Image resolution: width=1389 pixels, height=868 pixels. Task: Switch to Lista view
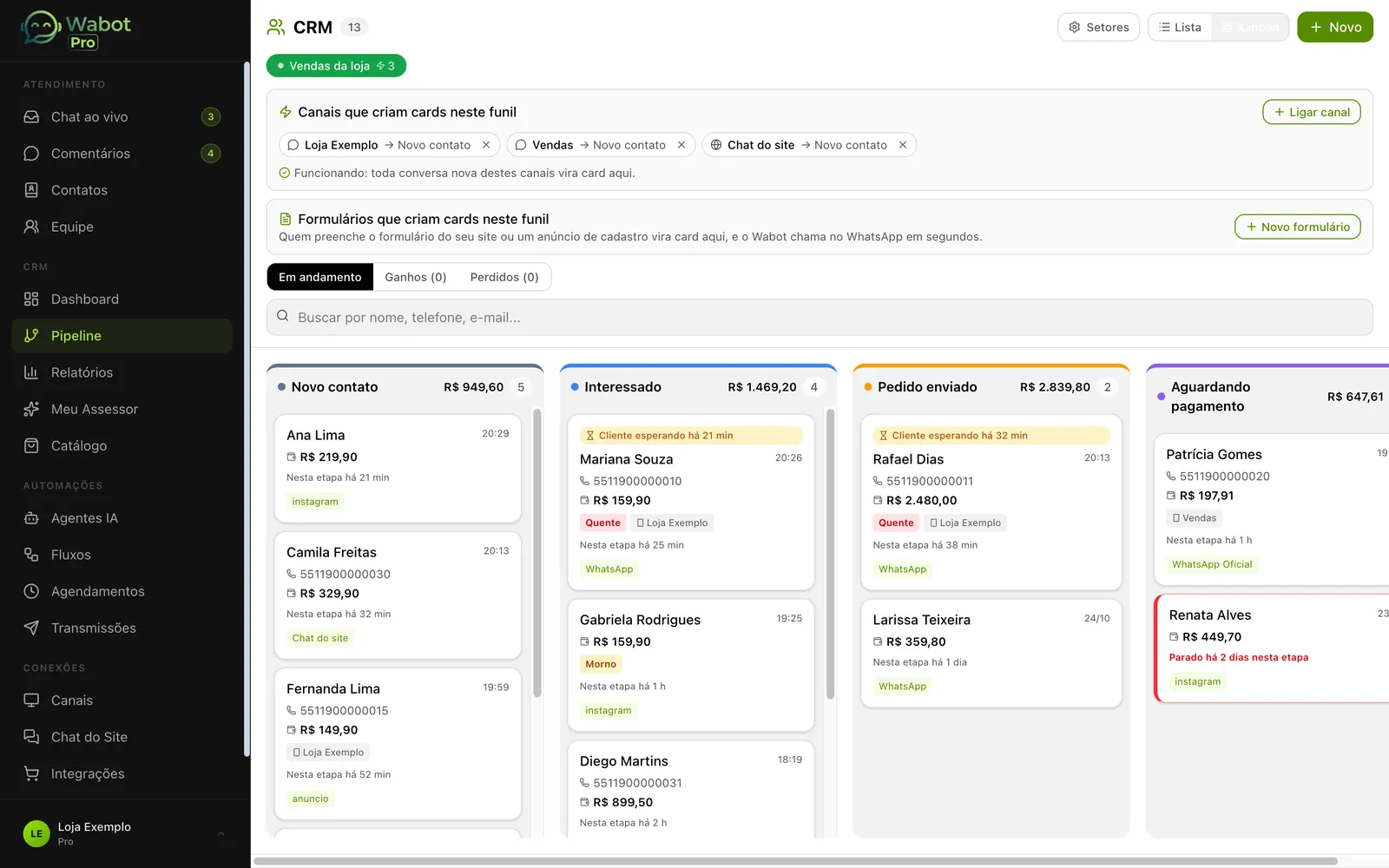coord(1181,27)
